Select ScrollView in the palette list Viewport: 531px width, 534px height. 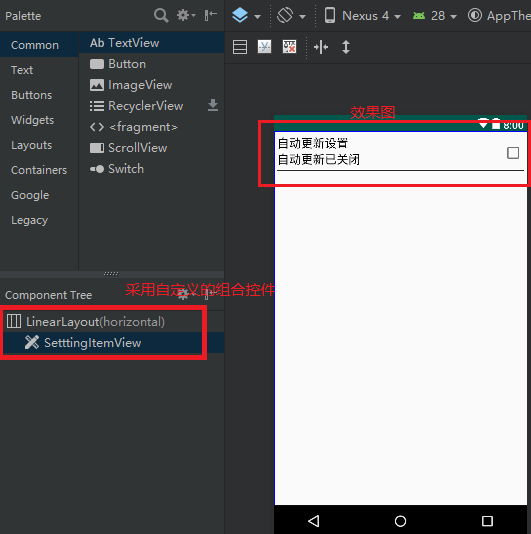pyautogui.click(x=152, y=148)
